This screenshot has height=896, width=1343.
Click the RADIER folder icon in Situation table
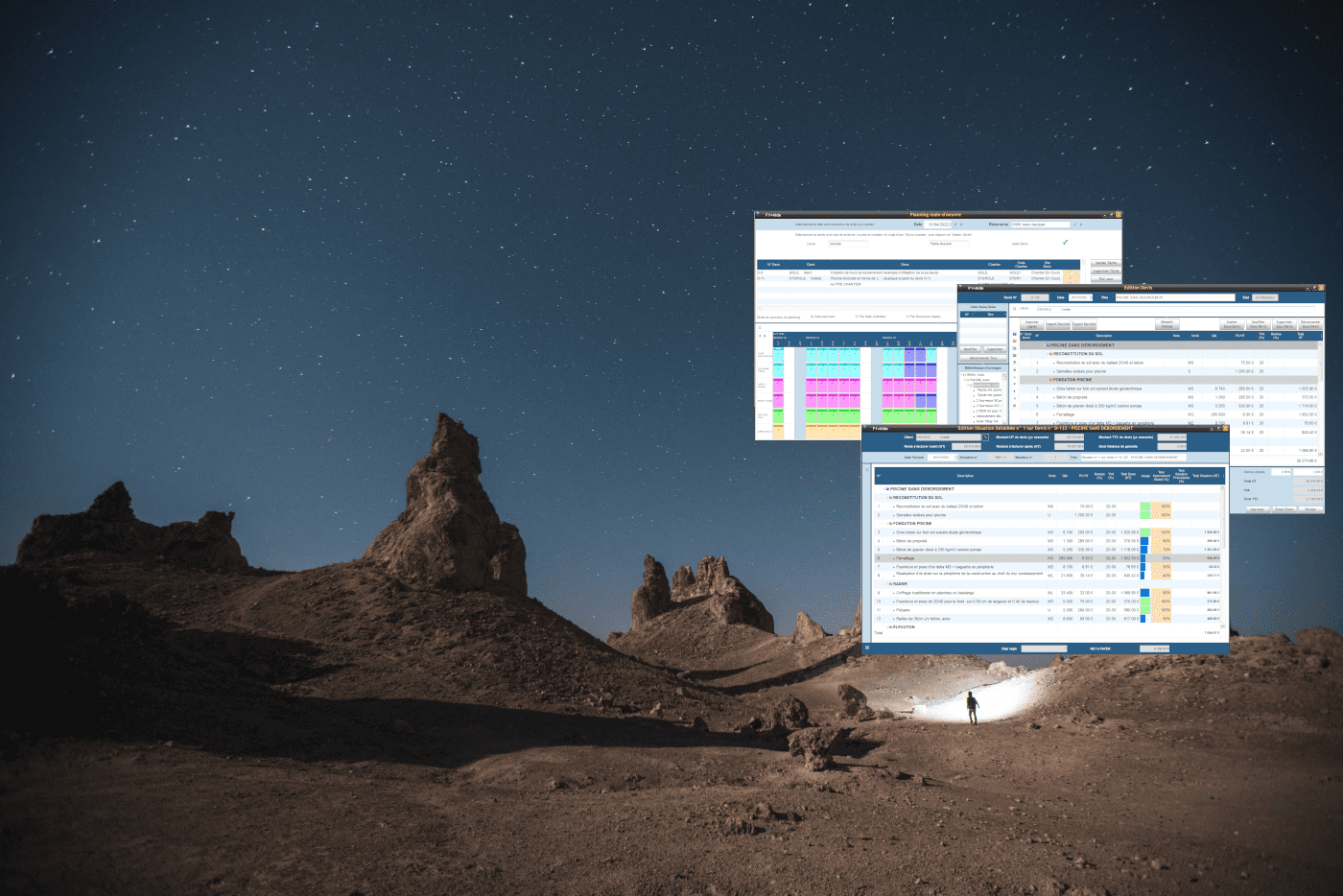890,583
